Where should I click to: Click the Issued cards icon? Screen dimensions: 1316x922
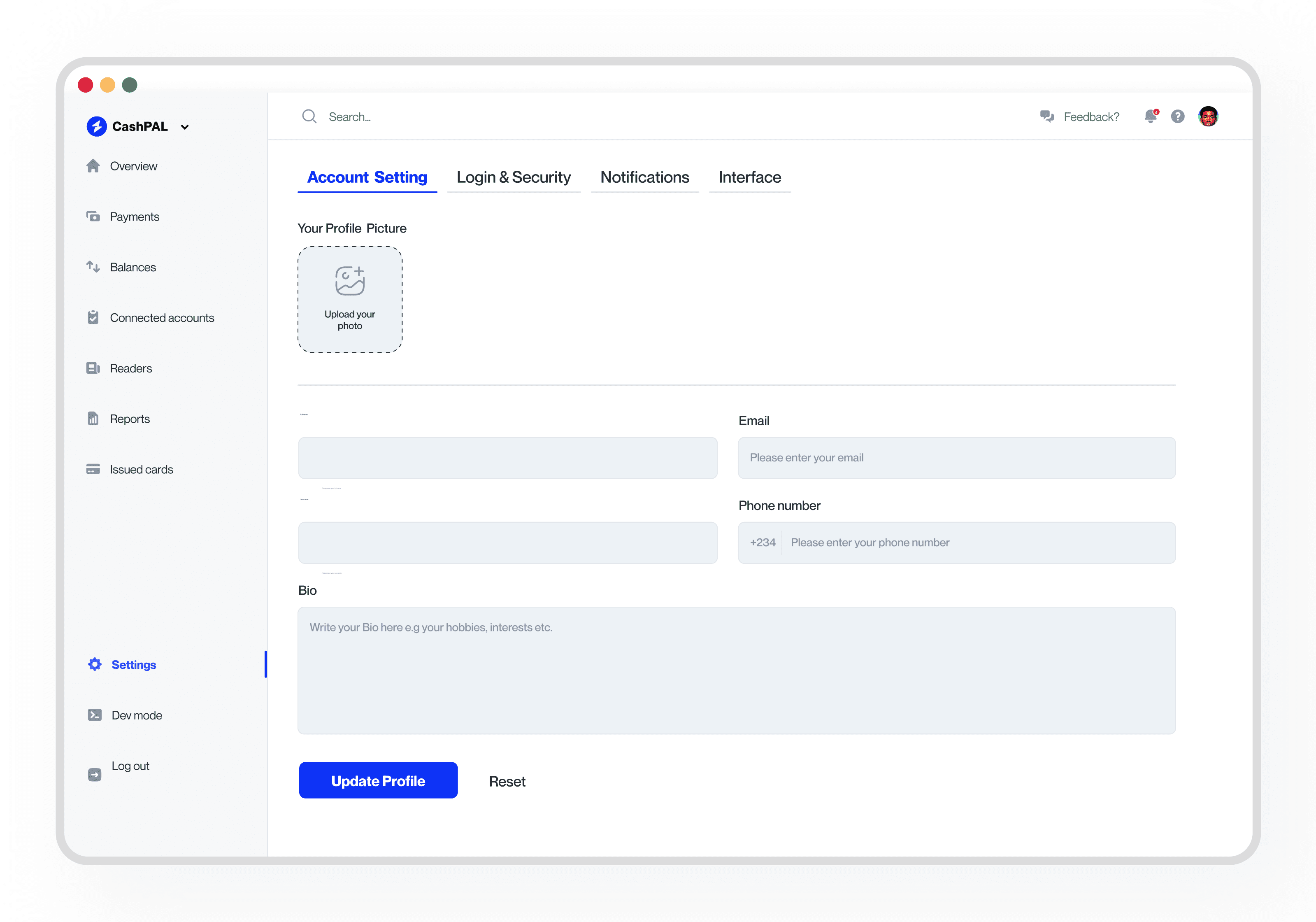(x=94, y=469)
